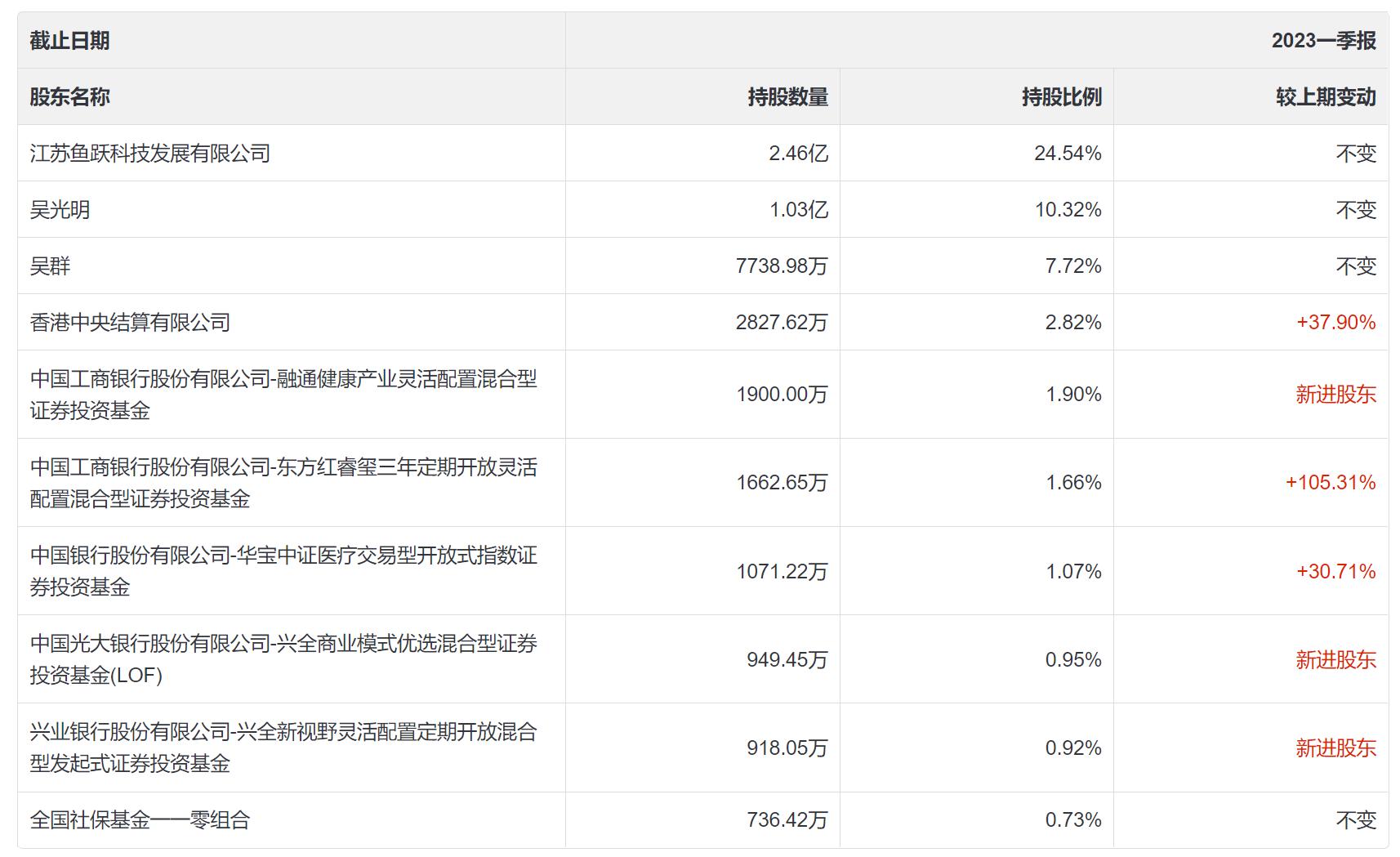Click the 兴全新视野灵活配置 fund name
Screen dimensions: 1400x857
pyautogui.click(x=283, y=748)
